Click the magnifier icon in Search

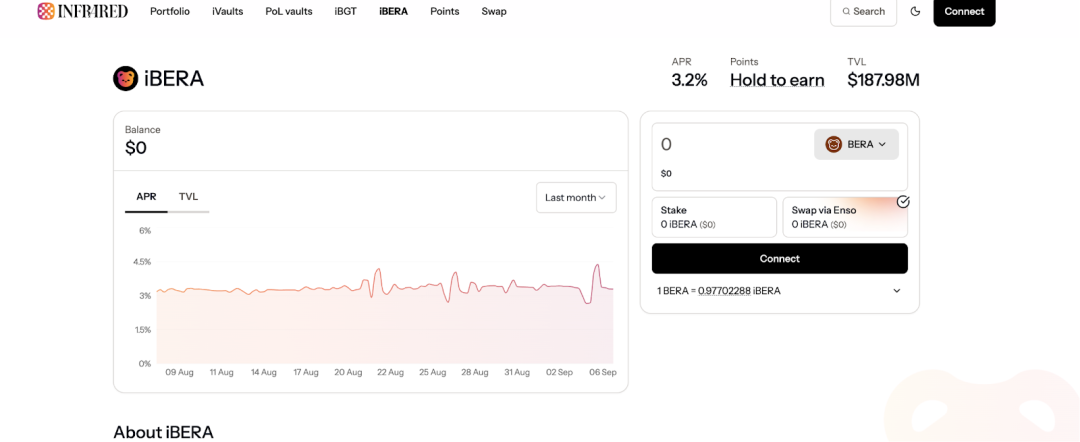[x=846, y=11]
